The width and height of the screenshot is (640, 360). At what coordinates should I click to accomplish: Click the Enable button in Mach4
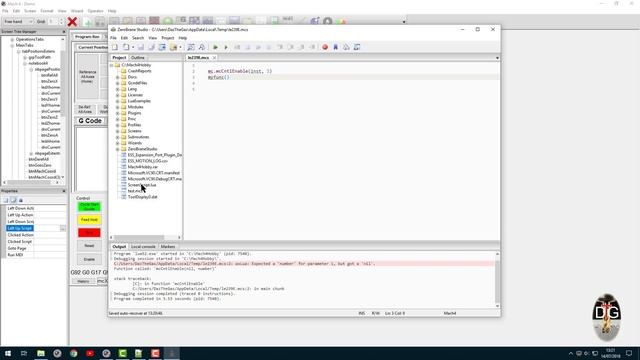pyautogui.click(x=89, y=259)
